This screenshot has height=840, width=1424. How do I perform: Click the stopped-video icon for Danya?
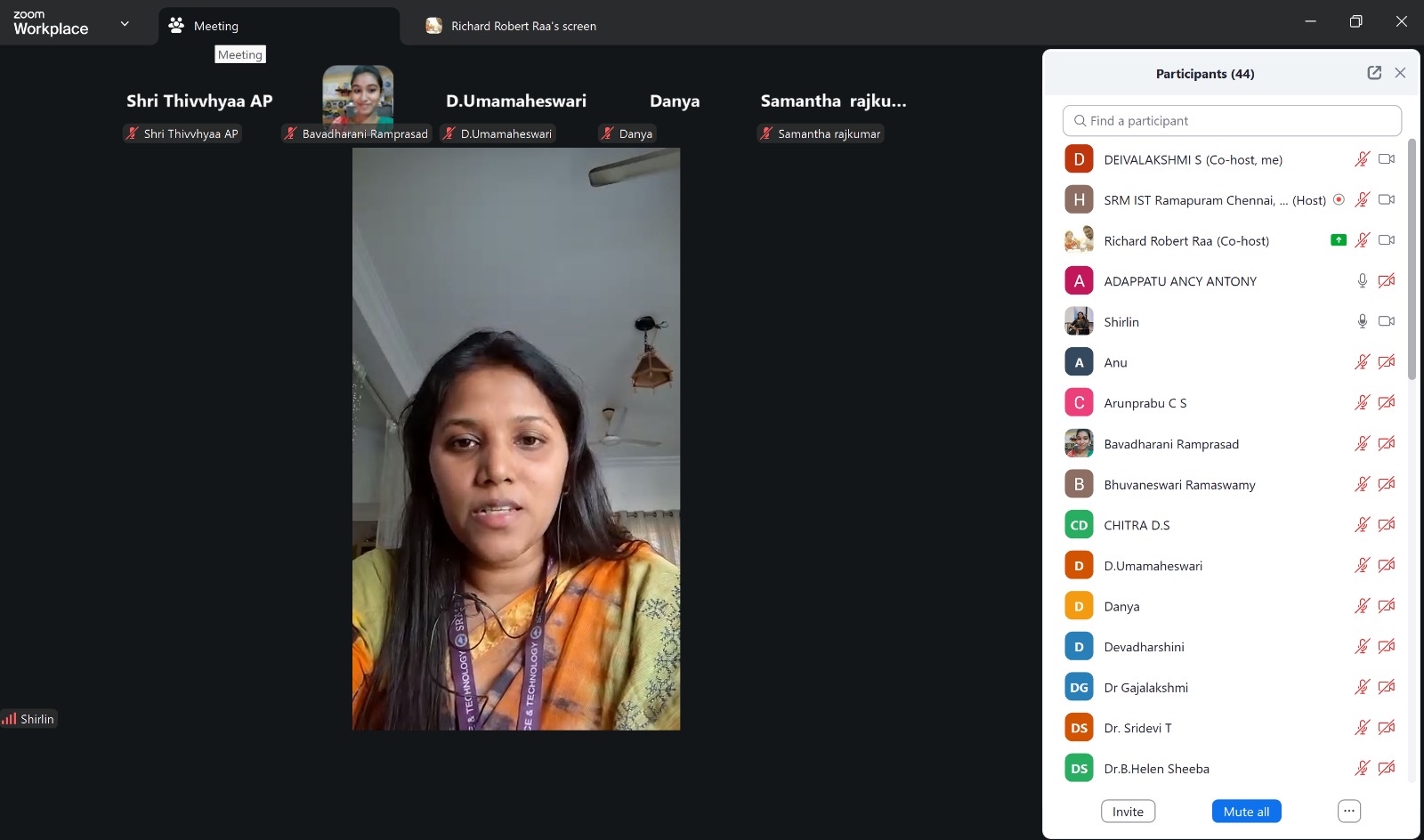pyautogui.click(x=1387, y=606)
